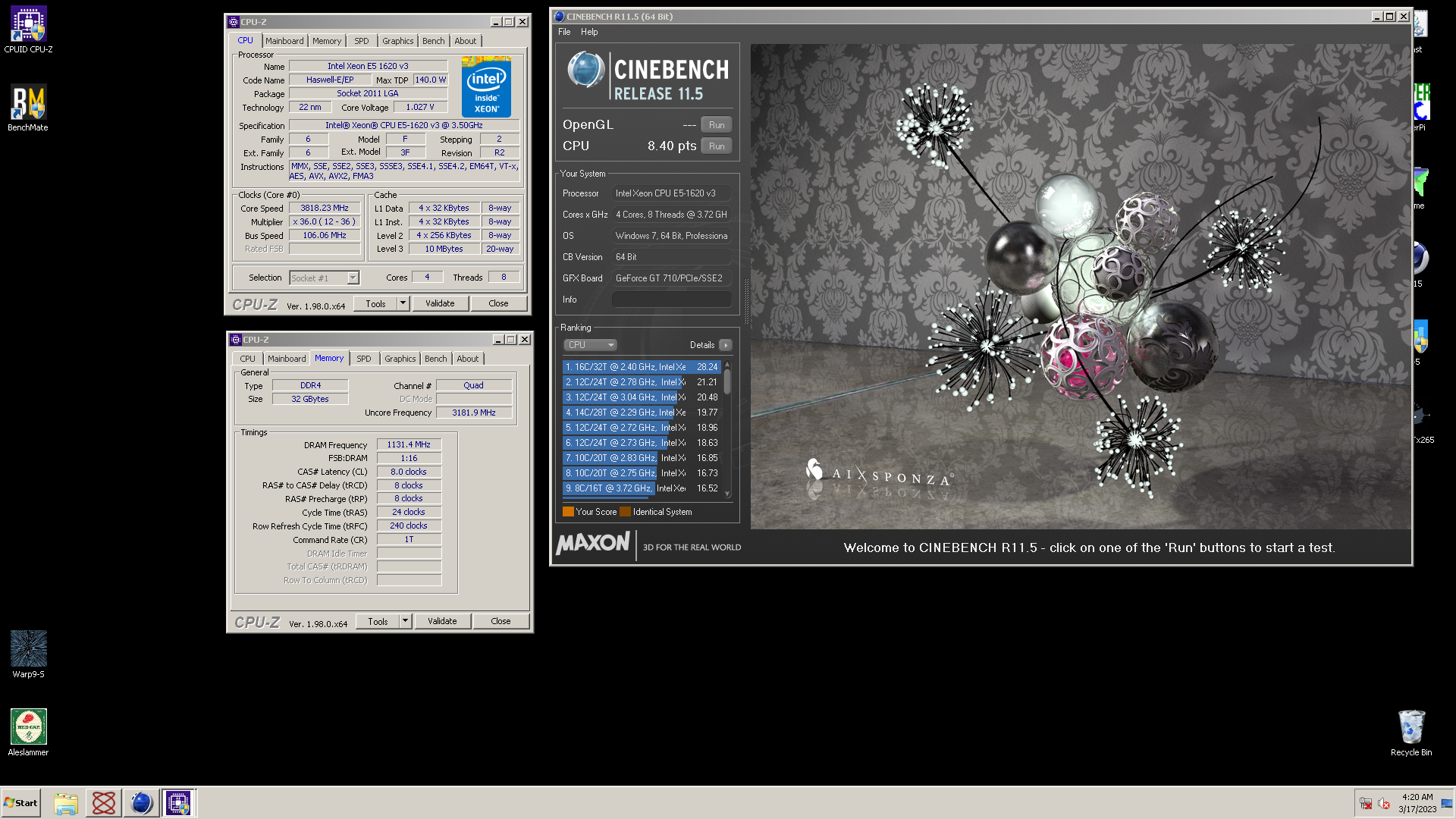Open Graphics tab in lower CPU-Z window
This screenshot has width=1456, height=819.
[x=400, y=359]
